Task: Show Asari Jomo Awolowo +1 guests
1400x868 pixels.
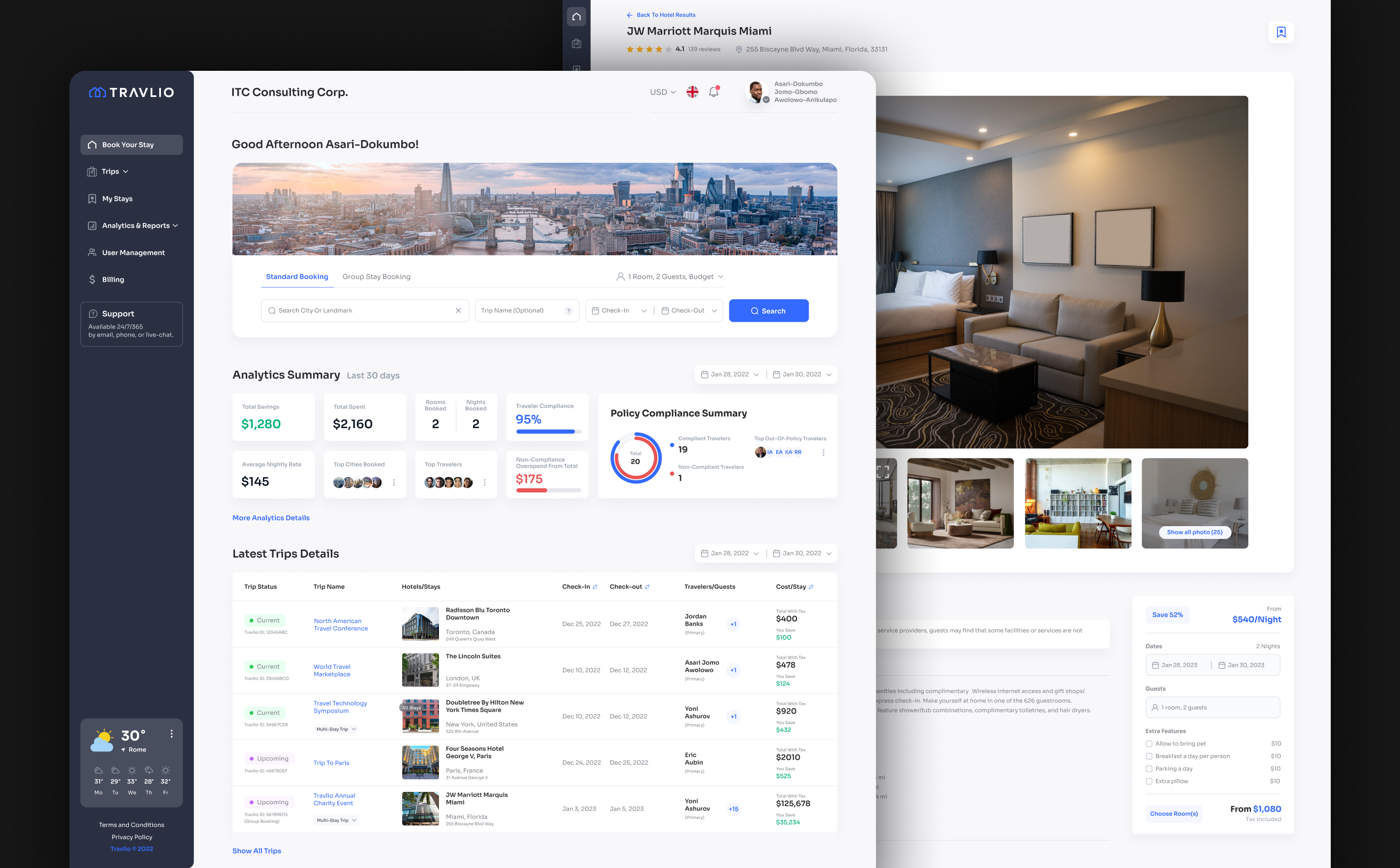Action: pos(734,670)
